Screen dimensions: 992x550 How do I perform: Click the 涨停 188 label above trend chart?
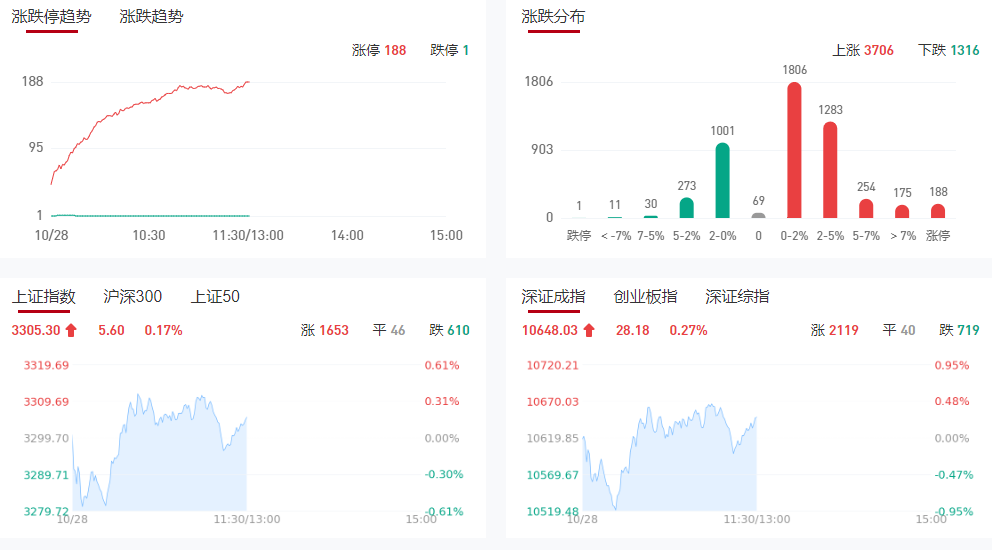[379, 50]
